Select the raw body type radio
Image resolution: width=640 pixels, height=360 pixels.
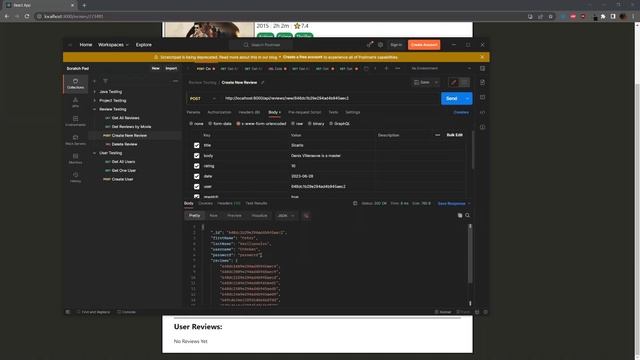tap(293, 123)
